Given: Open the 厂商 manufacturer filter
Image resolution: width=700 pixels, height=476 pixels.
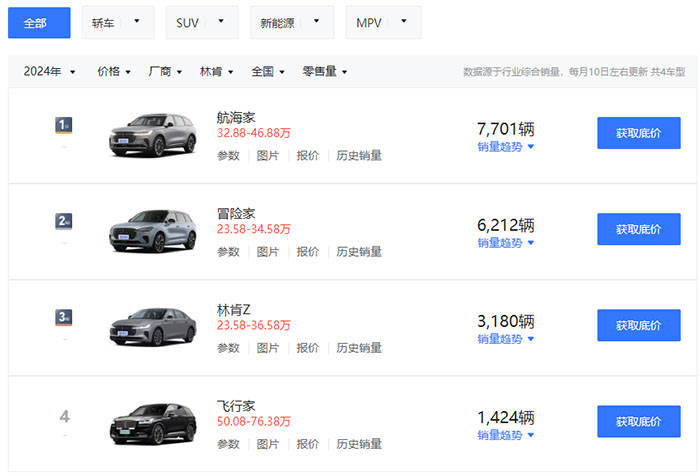Looking at the screenshot, I should pyautogui.click(x=165, y=71).
